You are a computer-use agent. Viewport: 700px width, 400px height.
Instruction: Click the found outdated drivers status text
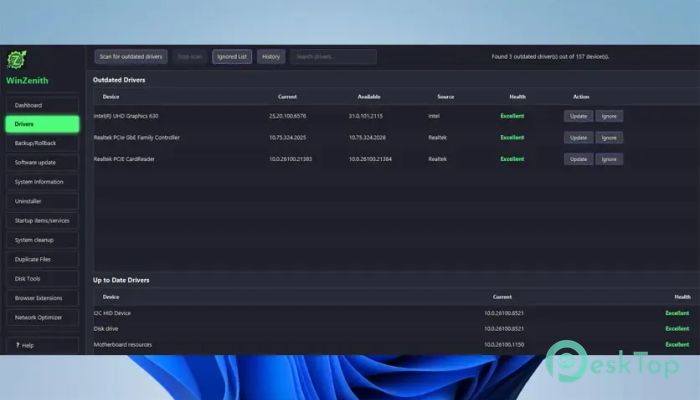point(550,57)
